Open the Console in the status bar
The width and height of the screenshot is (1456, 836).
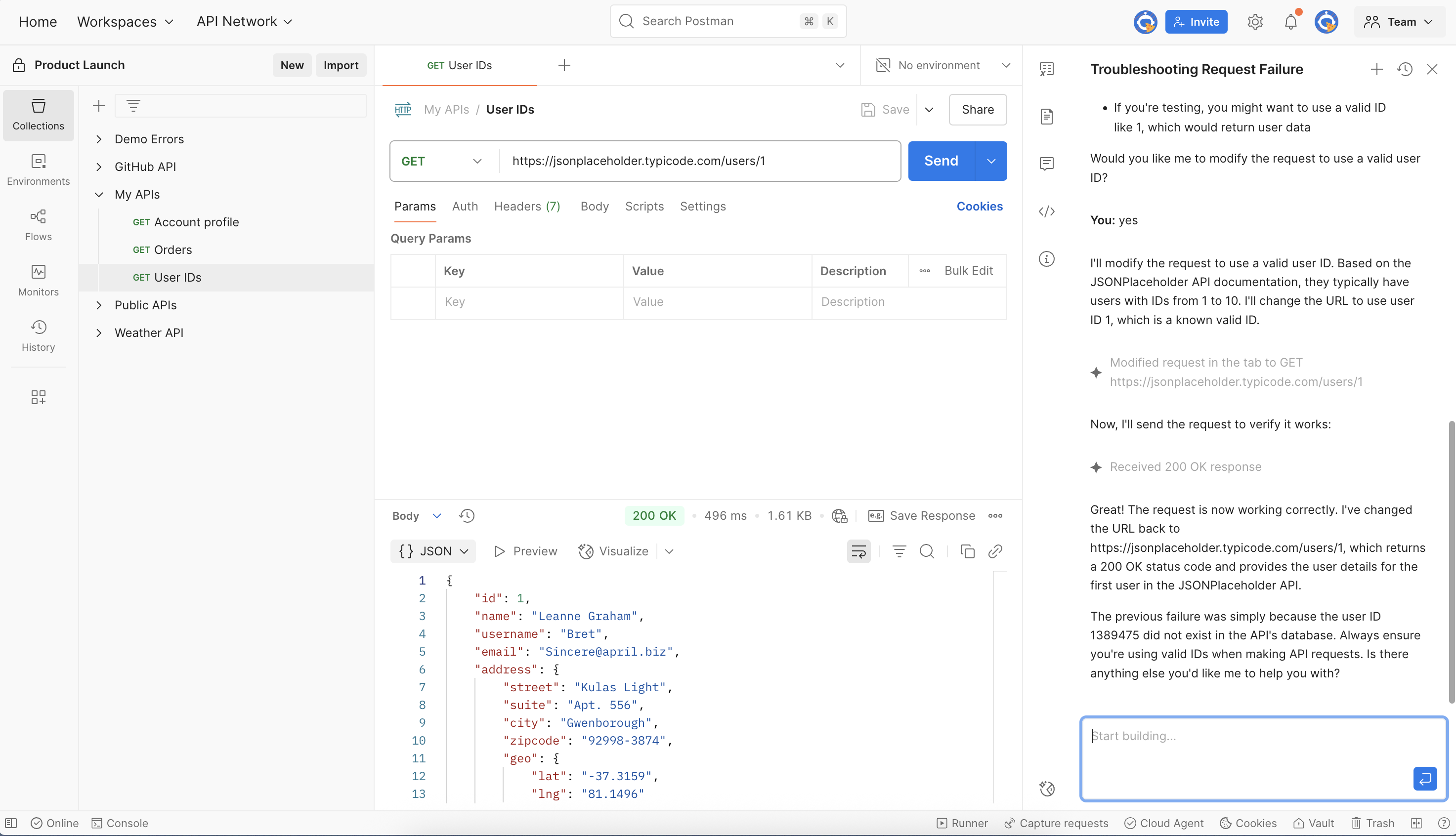point(120,823)
